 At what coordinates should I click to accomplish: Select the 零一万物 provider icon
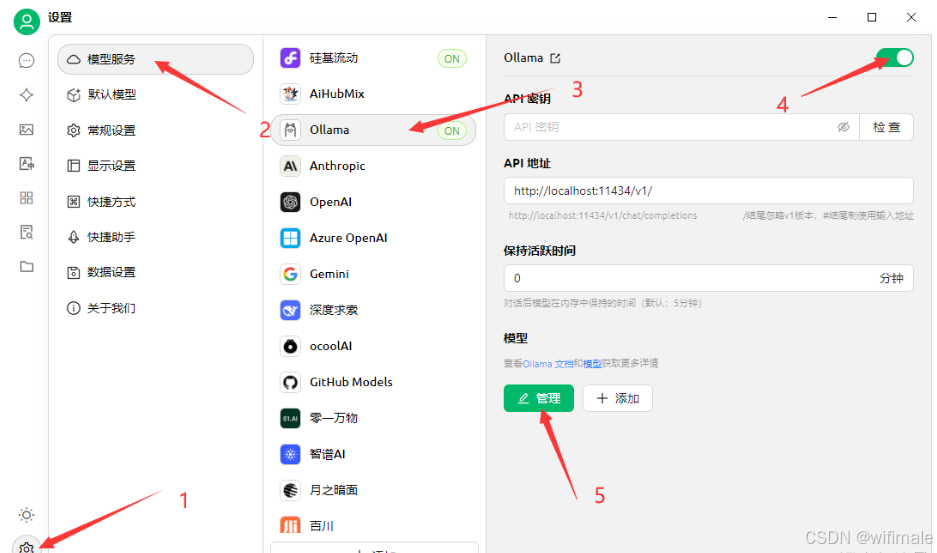click(x=290, y=418)
